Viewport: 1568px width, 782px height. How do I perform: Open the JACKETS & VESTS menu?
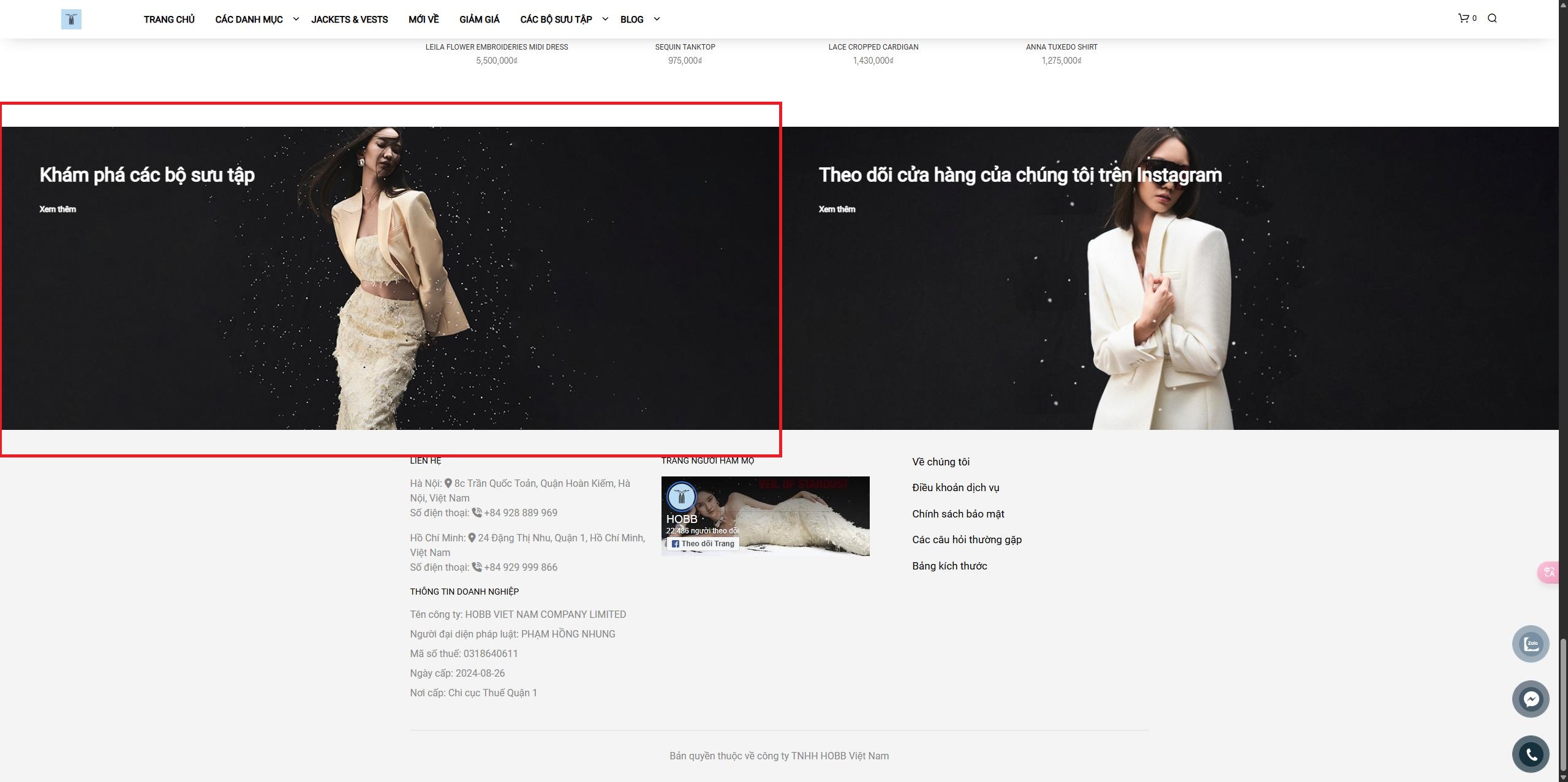pyautogui.click(x=349, y=20)
